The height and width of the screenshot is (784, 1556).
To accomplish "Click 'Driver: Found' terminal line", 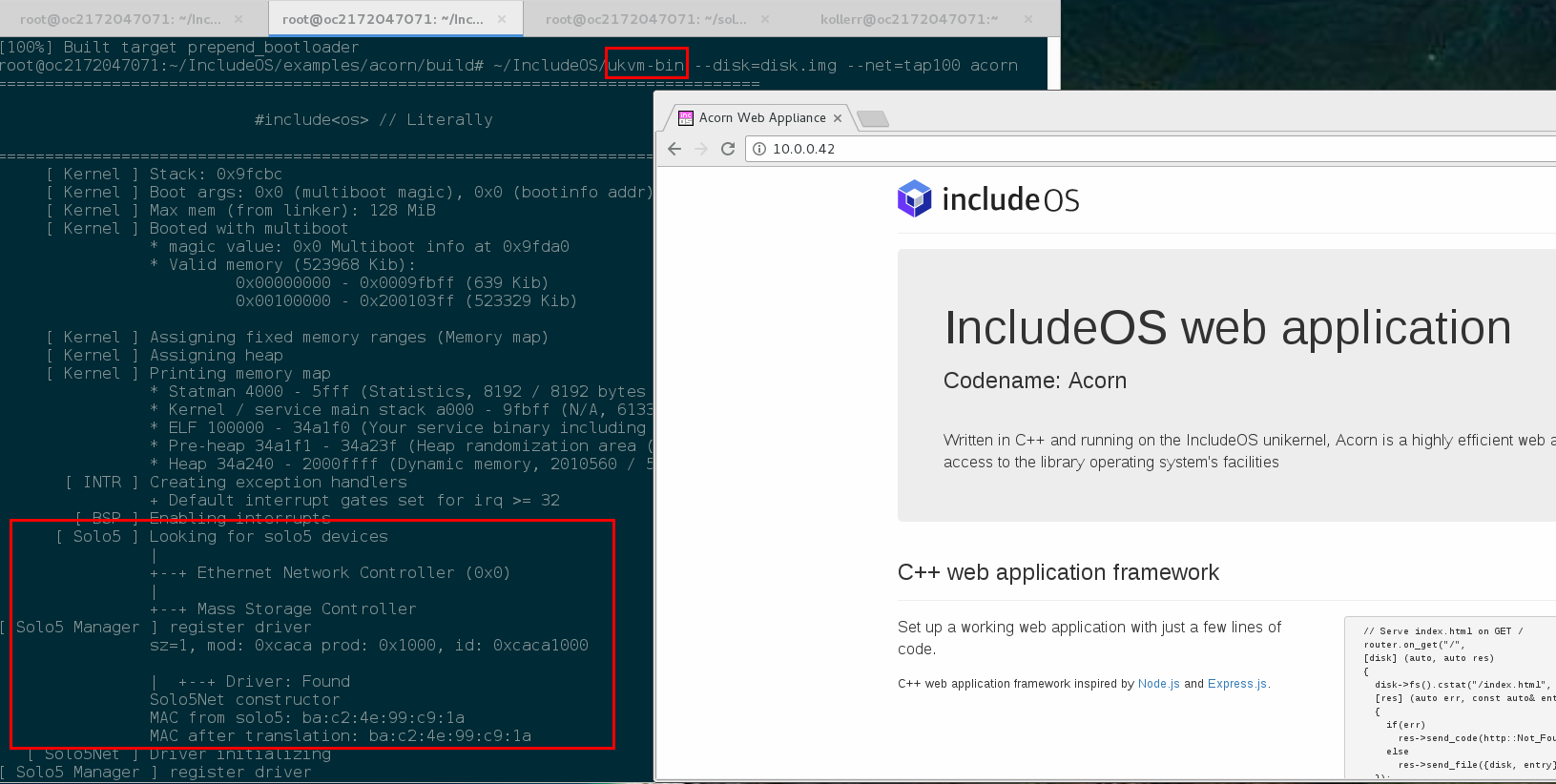I will point(288,681).
